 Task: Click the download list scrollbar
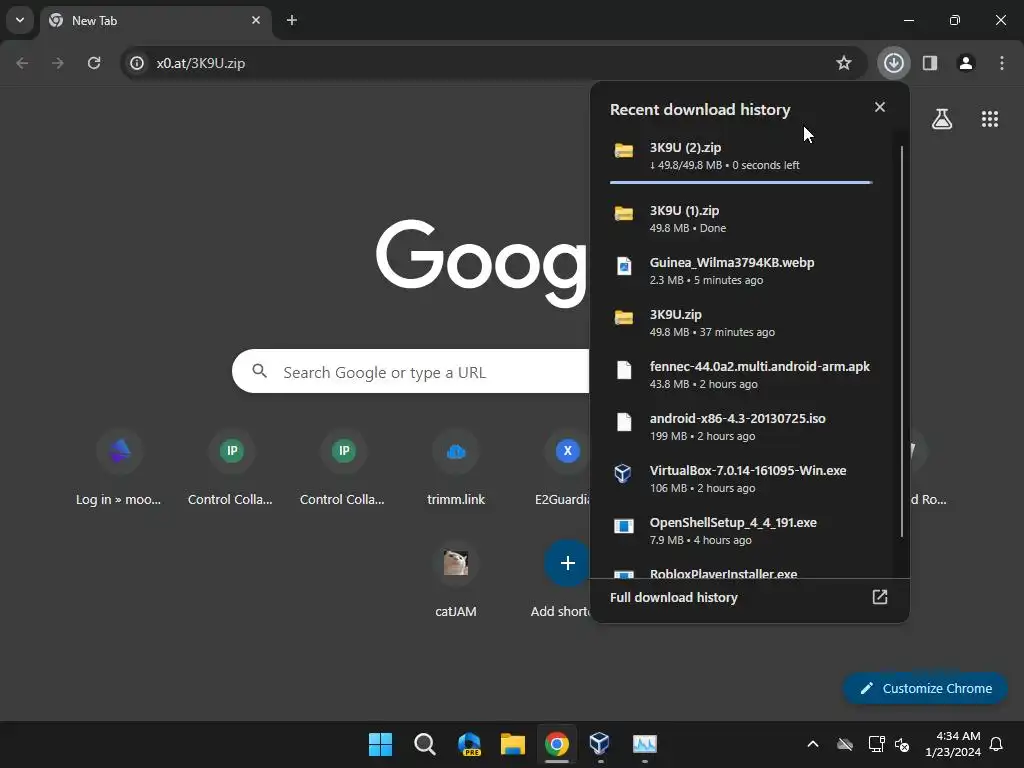tap(902, 342)
